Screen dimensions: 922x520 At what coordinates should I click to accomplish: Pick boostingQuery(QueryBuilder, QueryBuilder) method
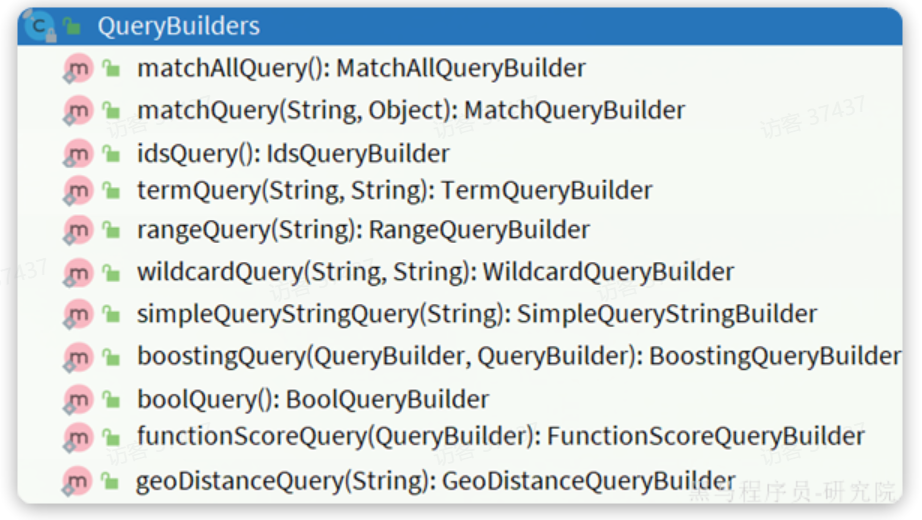tap(519, 356)
